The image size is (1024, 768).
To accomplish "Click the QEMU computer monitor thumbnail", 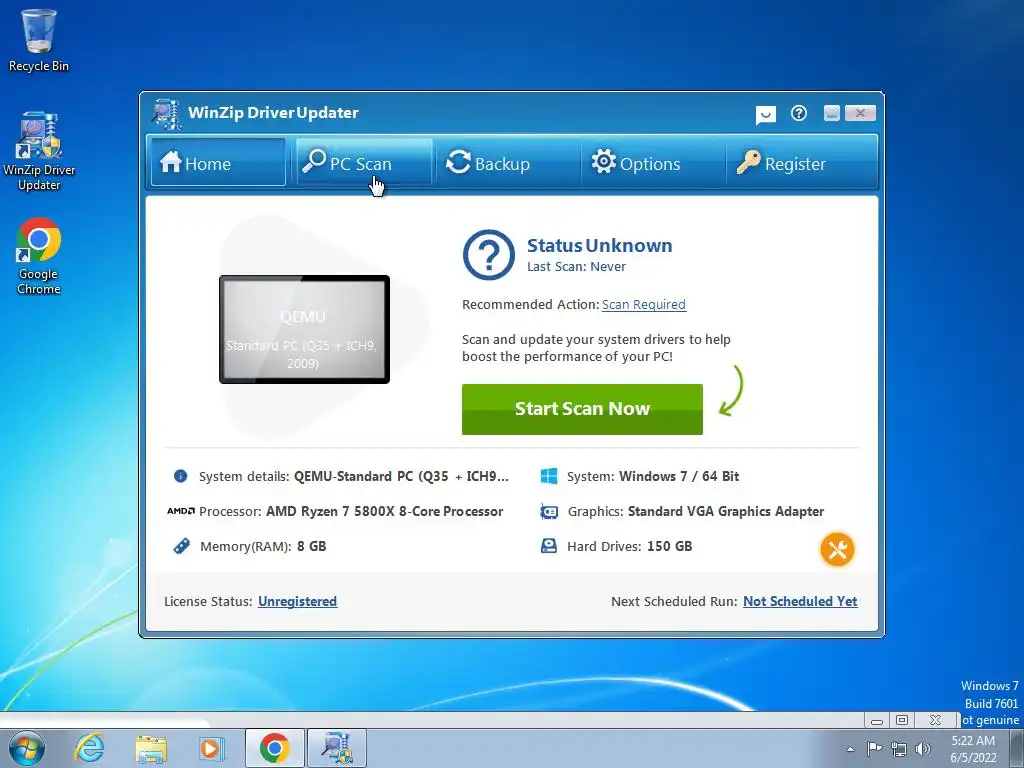I will click(x=304, y=329).
